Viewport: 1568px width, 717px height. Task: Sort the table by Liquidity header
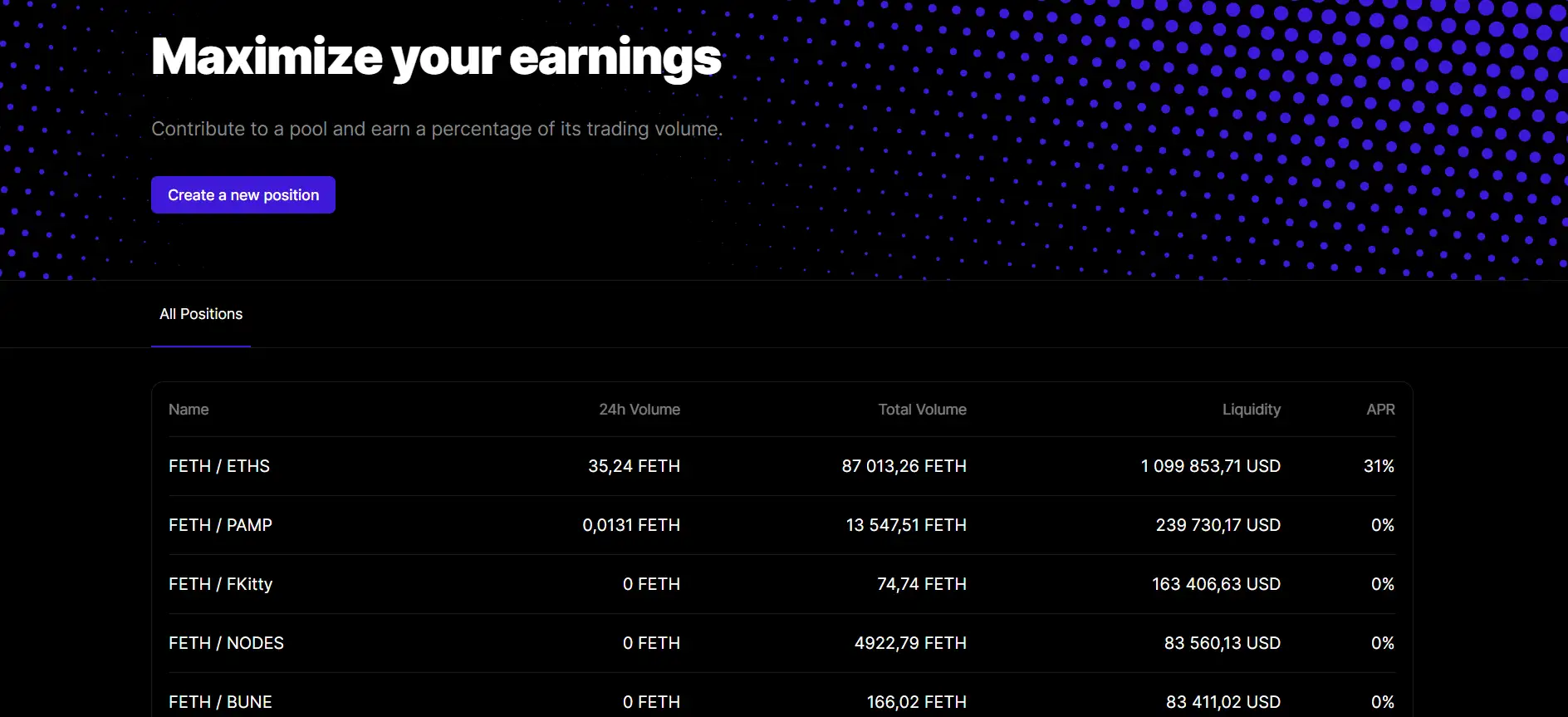coord(1251,410)
